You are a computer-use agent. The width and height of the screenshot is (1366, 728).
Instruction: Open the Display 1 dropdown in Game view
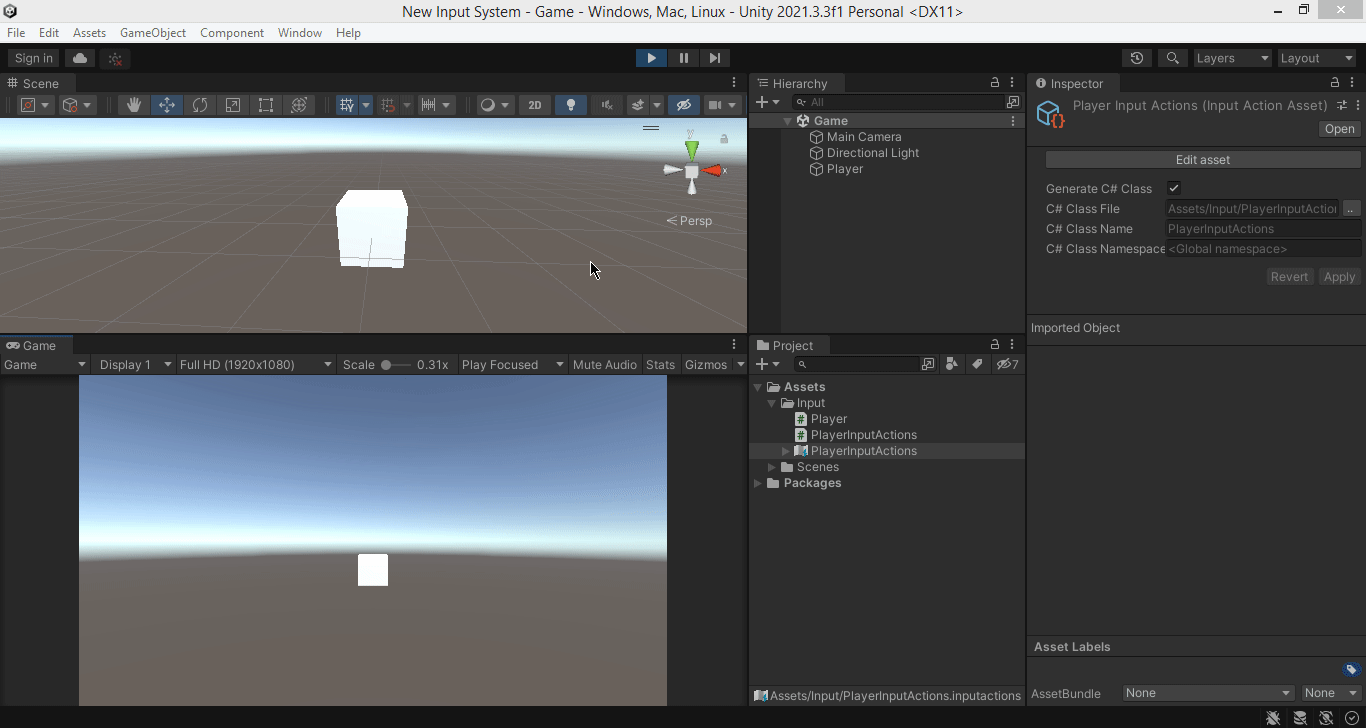coord(133,364)
